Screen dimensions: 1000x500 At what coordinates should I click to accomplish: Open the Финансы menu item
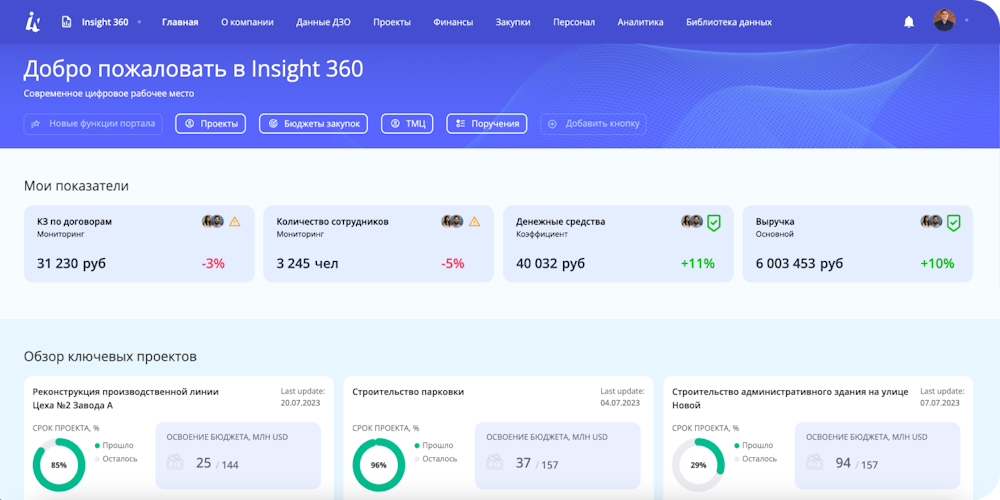453,22
